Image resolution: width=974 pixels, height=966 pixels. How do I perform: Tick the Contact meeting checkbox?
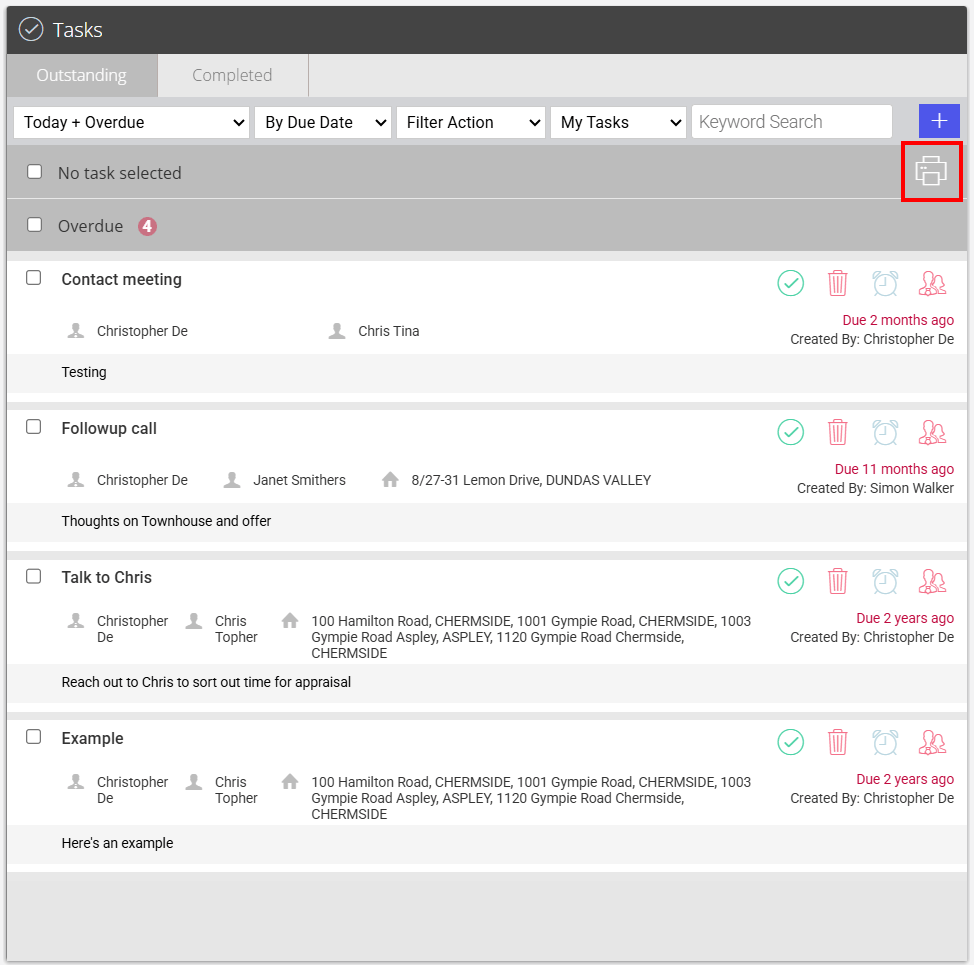(x=34, y=278)
